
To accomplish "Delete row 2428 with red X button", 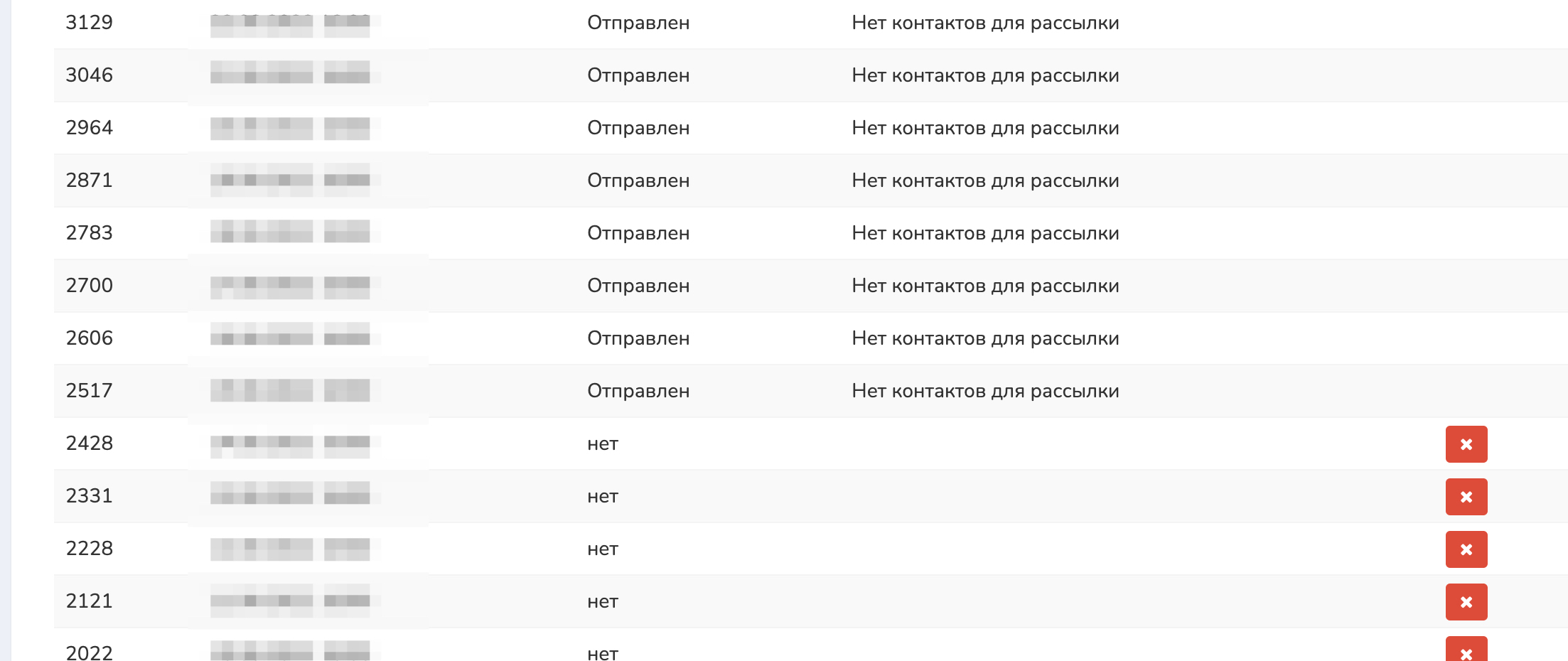I will point(1466,444).
